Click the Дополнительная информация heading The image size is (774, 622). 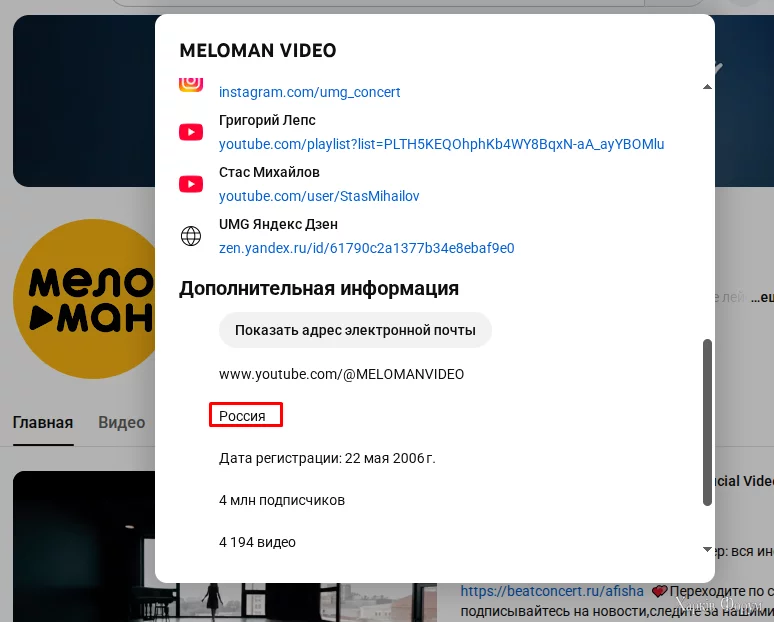click(319, 288)
